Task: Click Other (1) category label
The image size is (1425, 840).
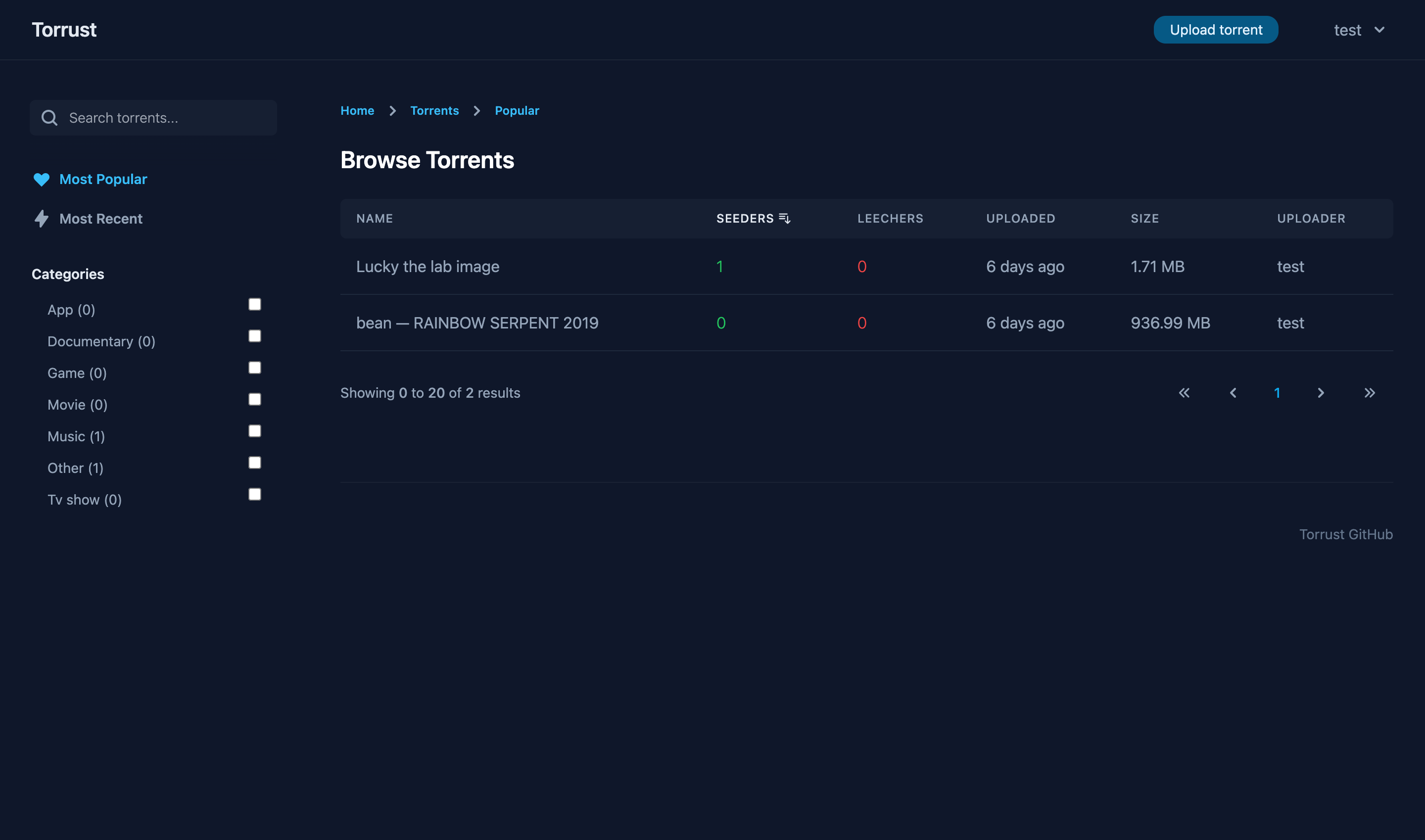Action: (75, 468)
